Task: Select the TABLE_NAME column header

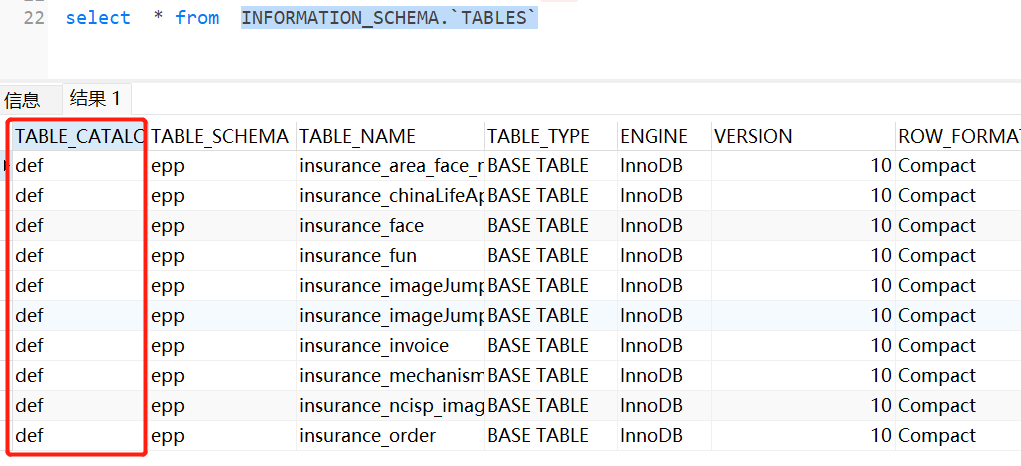Action: click(357, 136)
